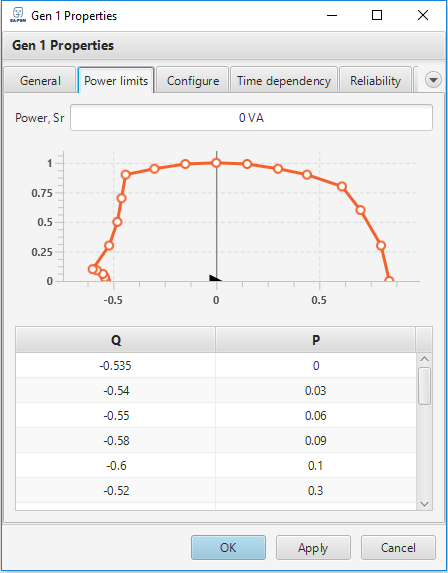Image resolution: width=448 pixels, height=573 pixels.
Task: Minimize the Gen 1 Properties window
Action: (x=331, y=15)
